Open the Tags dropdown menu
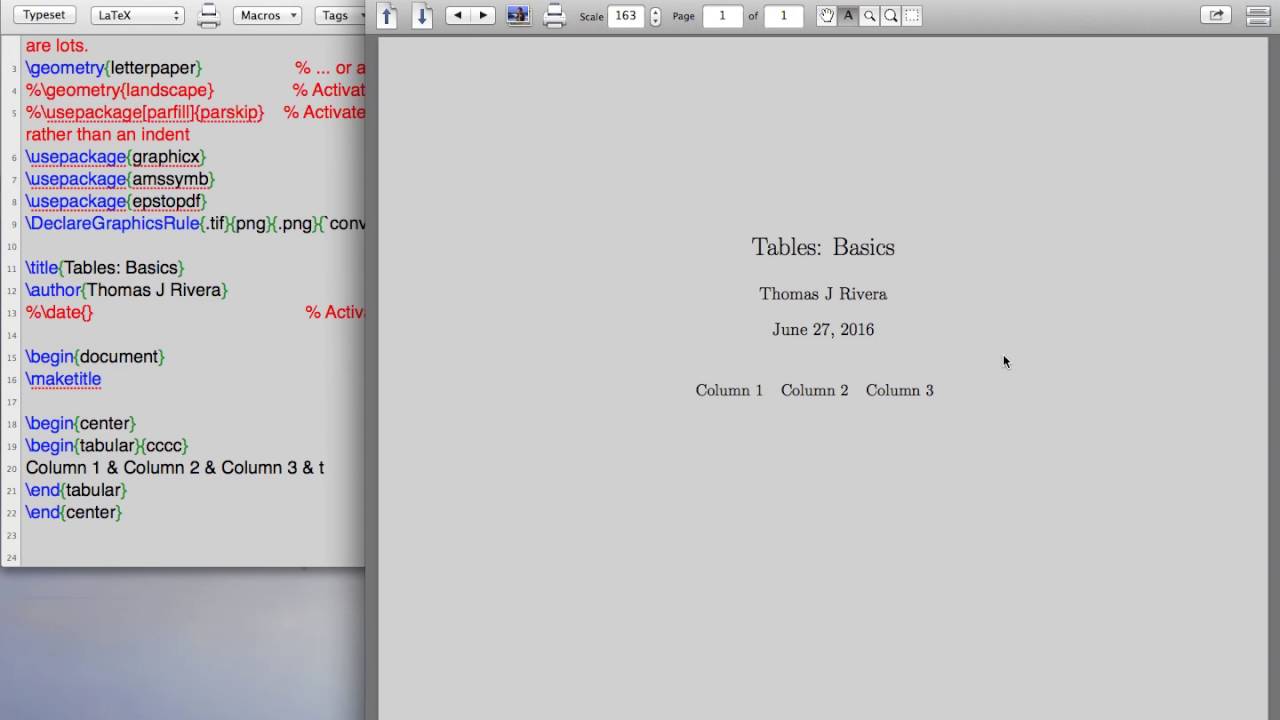The height and width of the screenshot is (720, 1280). (340, 15)
